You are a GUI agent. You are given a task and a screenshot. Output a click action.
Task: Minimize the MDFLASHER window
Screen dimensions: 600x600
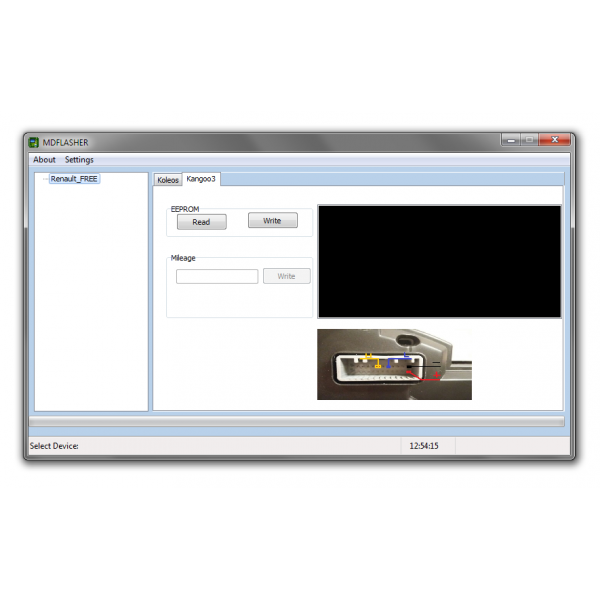pos(511,140)
